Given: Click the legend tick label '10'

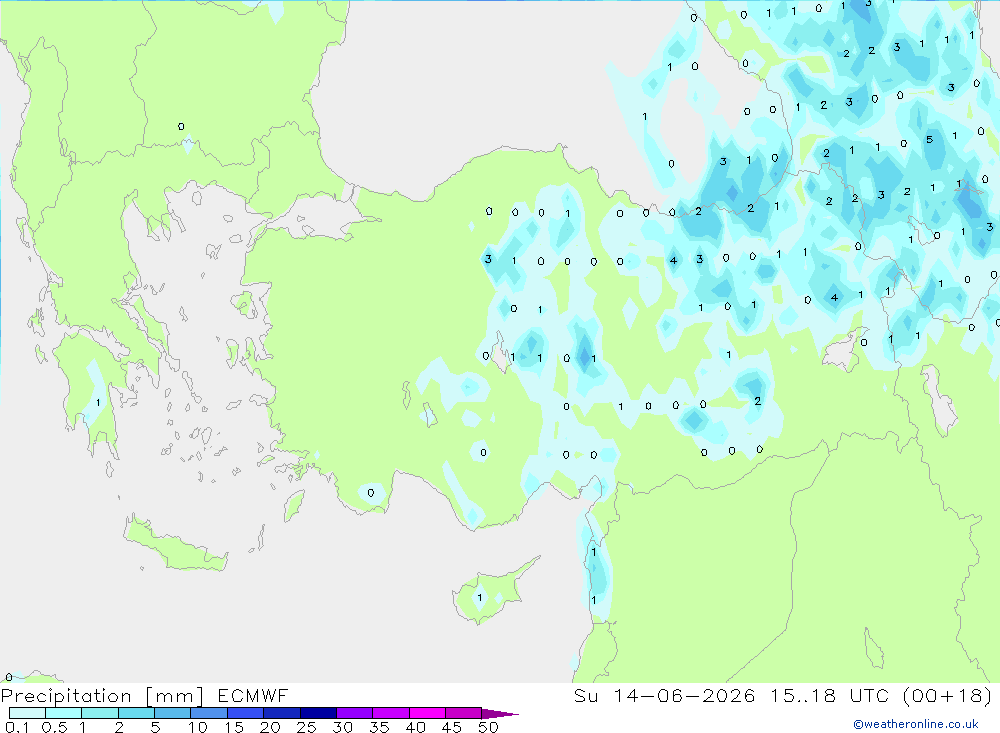Looking at the screenshot, I should [198, 727].
